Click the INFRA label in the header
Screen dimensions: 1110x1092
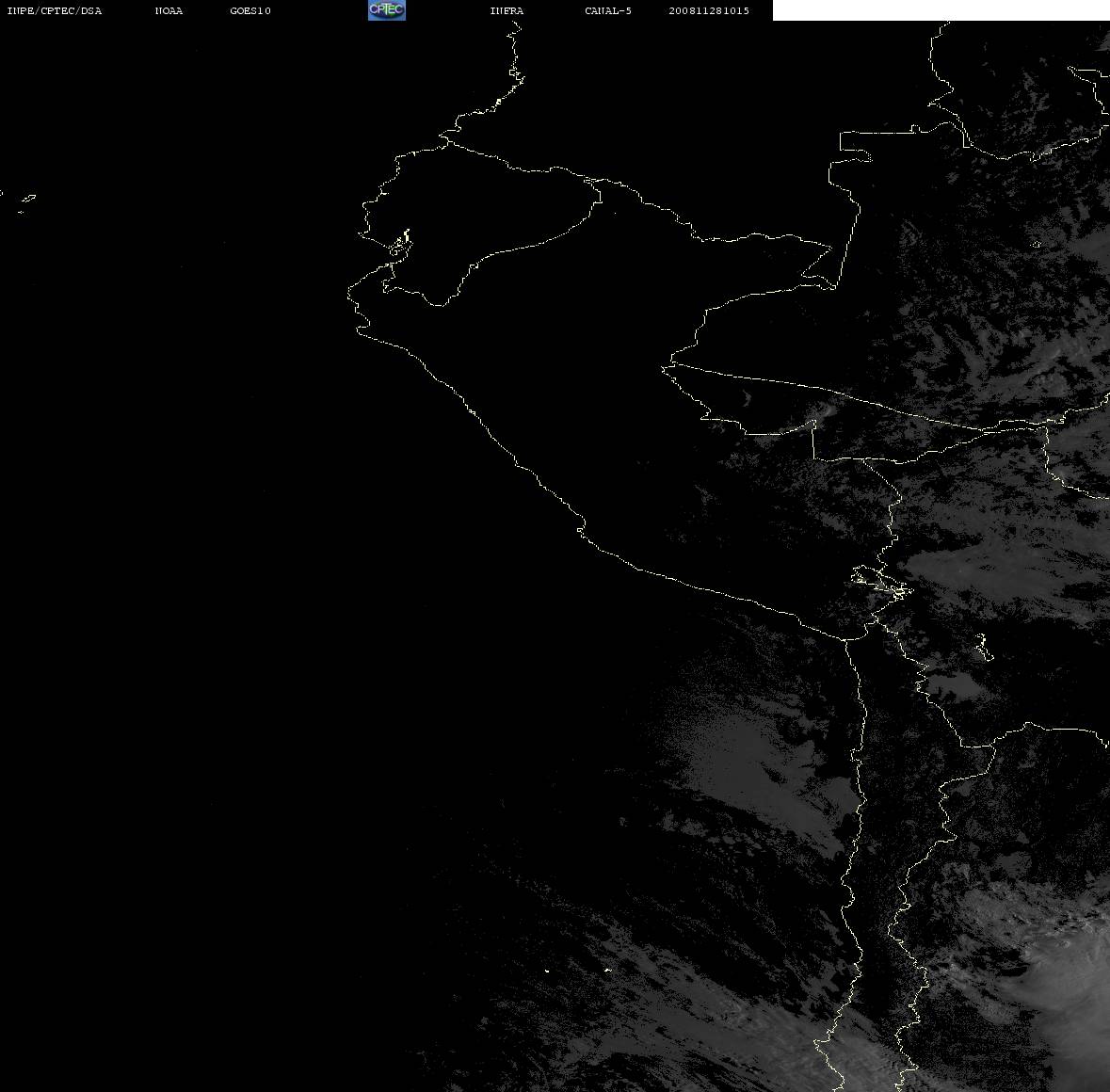(507, 10)
